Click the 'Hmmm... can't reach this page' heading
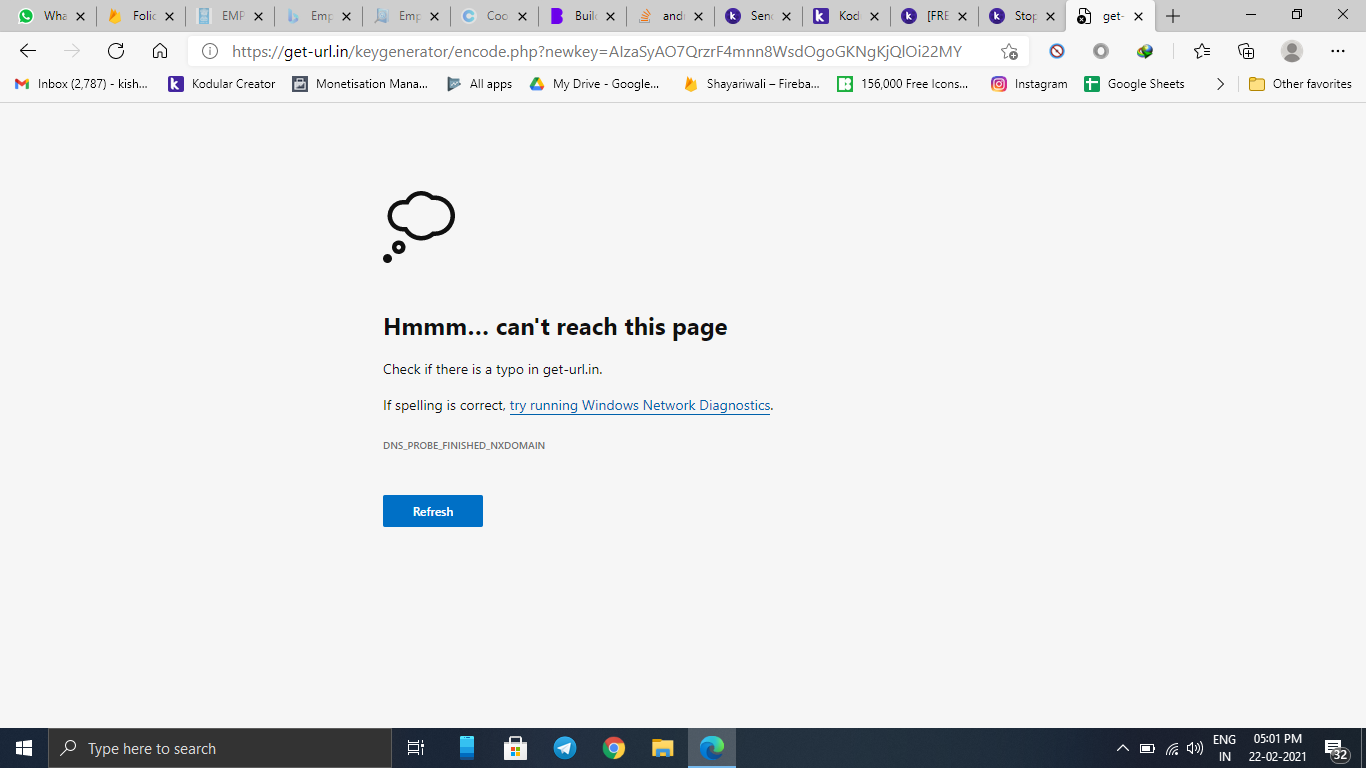The height and width of the screenshot is (768, 1366). [x=555, y=327]
